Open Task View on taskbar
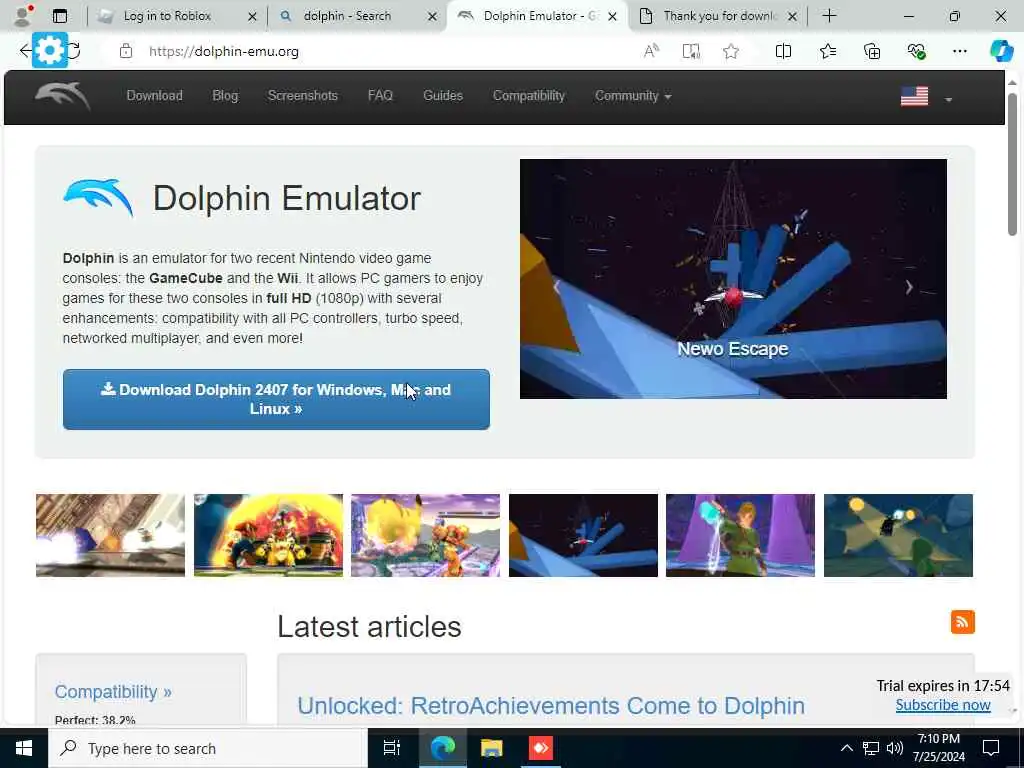The width and height of the screenshot is (1024, 768). pyautogui.click(x=391, y=748)
